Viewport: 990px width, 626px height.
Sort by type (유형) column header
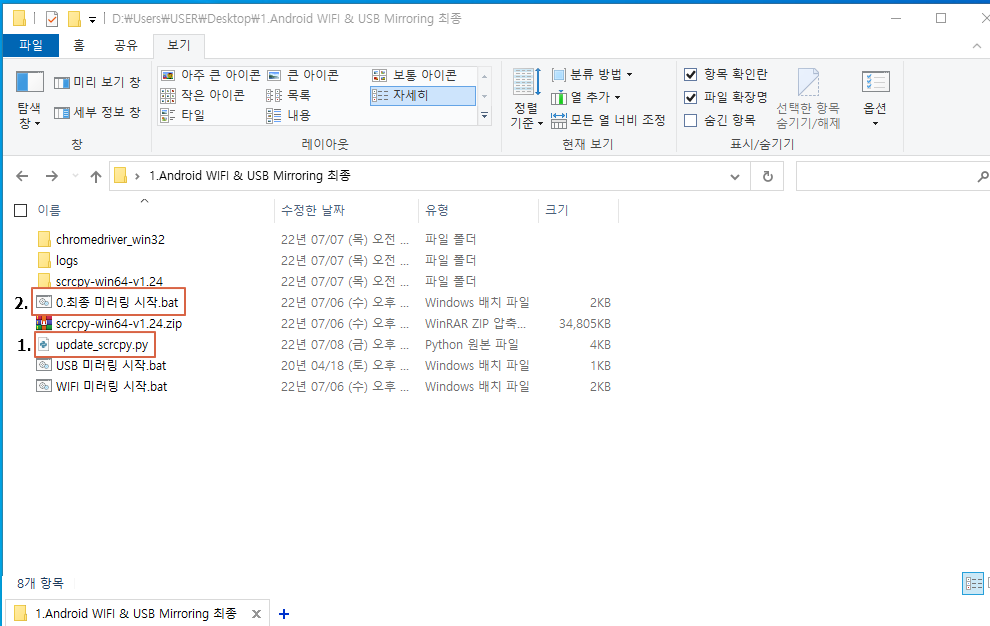(436, 210)
